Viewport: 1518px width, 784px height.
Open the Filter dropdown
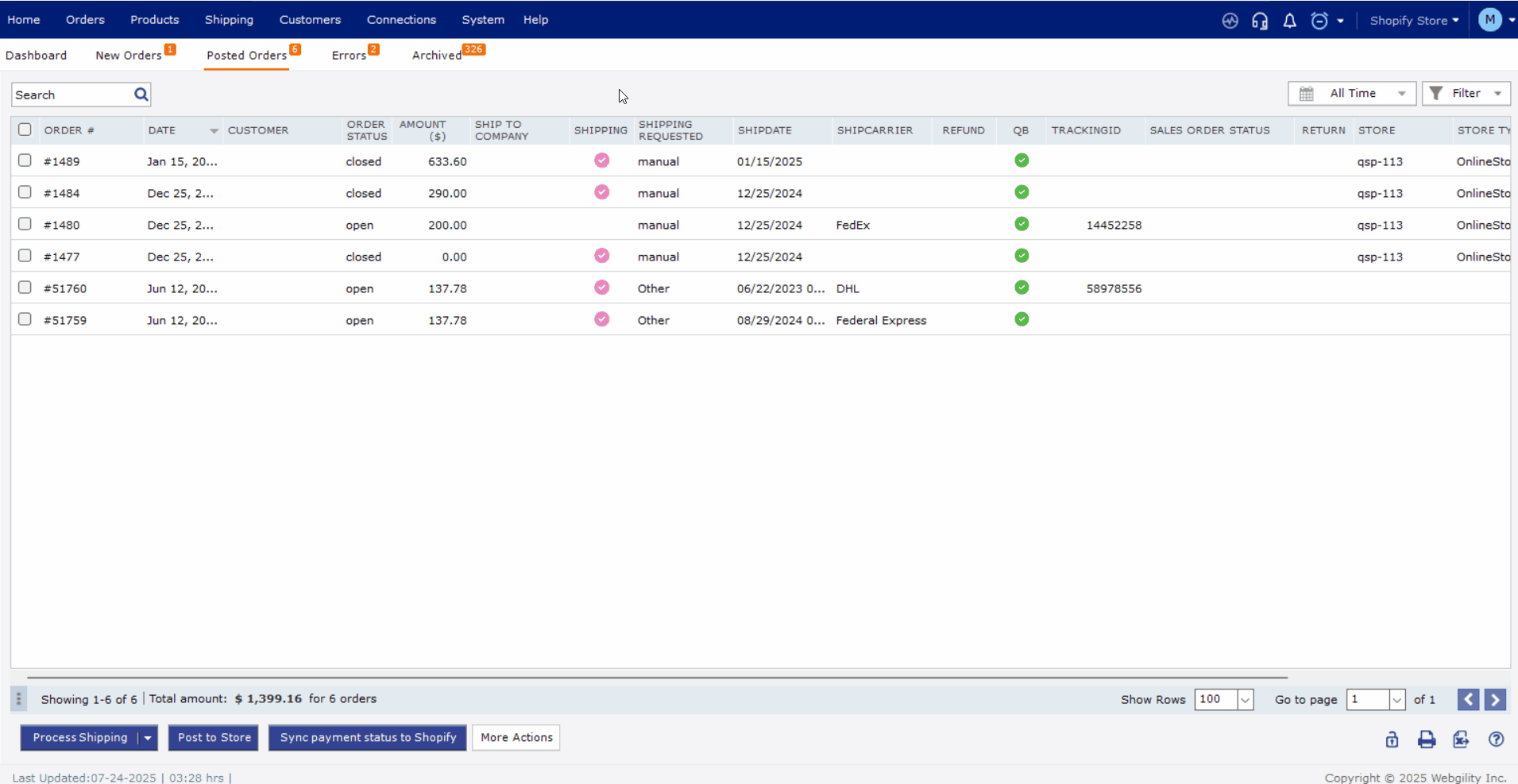pos(1466,94)
